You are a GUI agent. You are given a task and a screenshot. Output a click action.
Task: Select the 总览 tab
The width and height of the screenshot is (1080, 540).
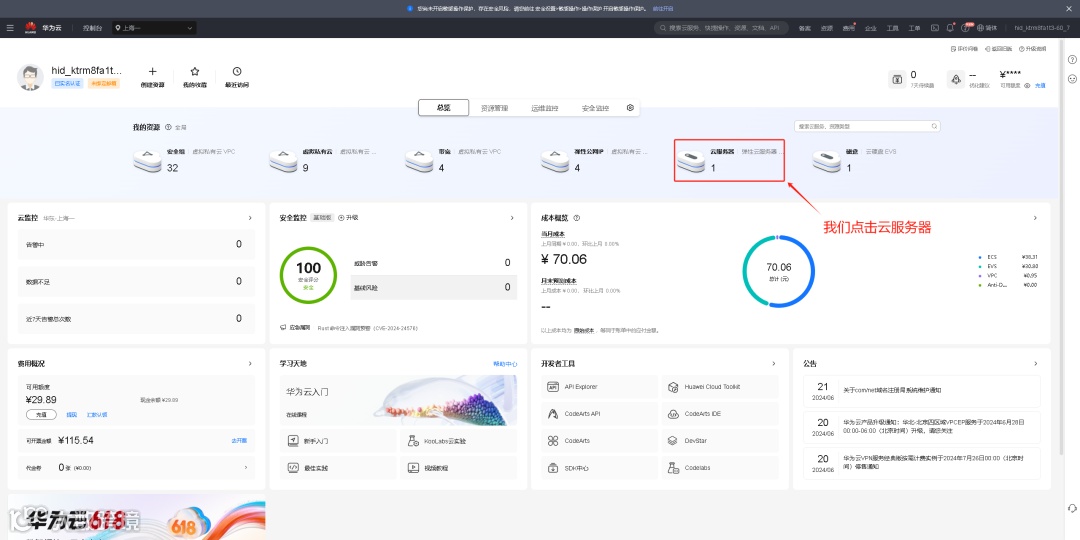point(444,108)
